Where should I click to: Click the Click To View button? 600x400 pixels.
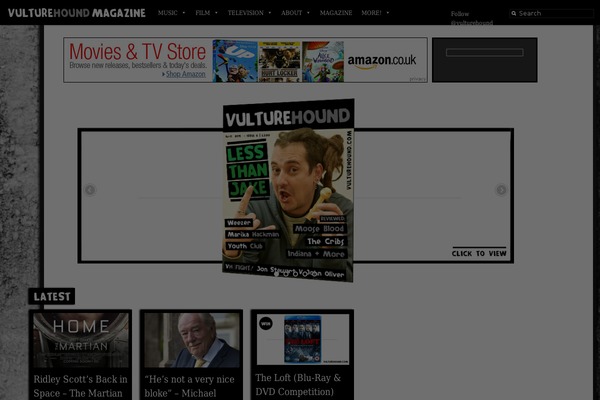pyautogui.click(x=479, y=253)
